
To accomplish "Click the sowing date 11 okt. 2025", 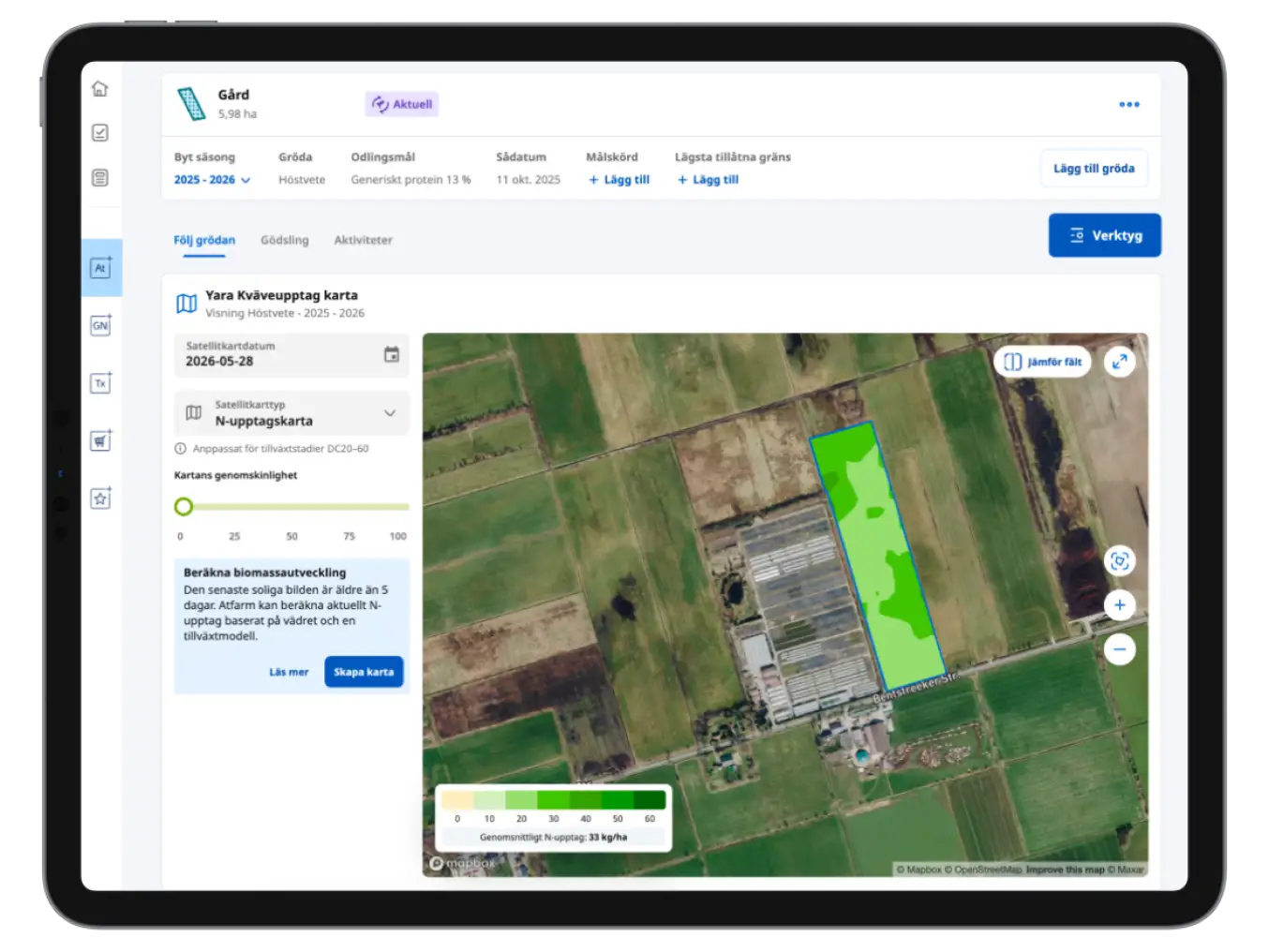I will click(528, 180).
